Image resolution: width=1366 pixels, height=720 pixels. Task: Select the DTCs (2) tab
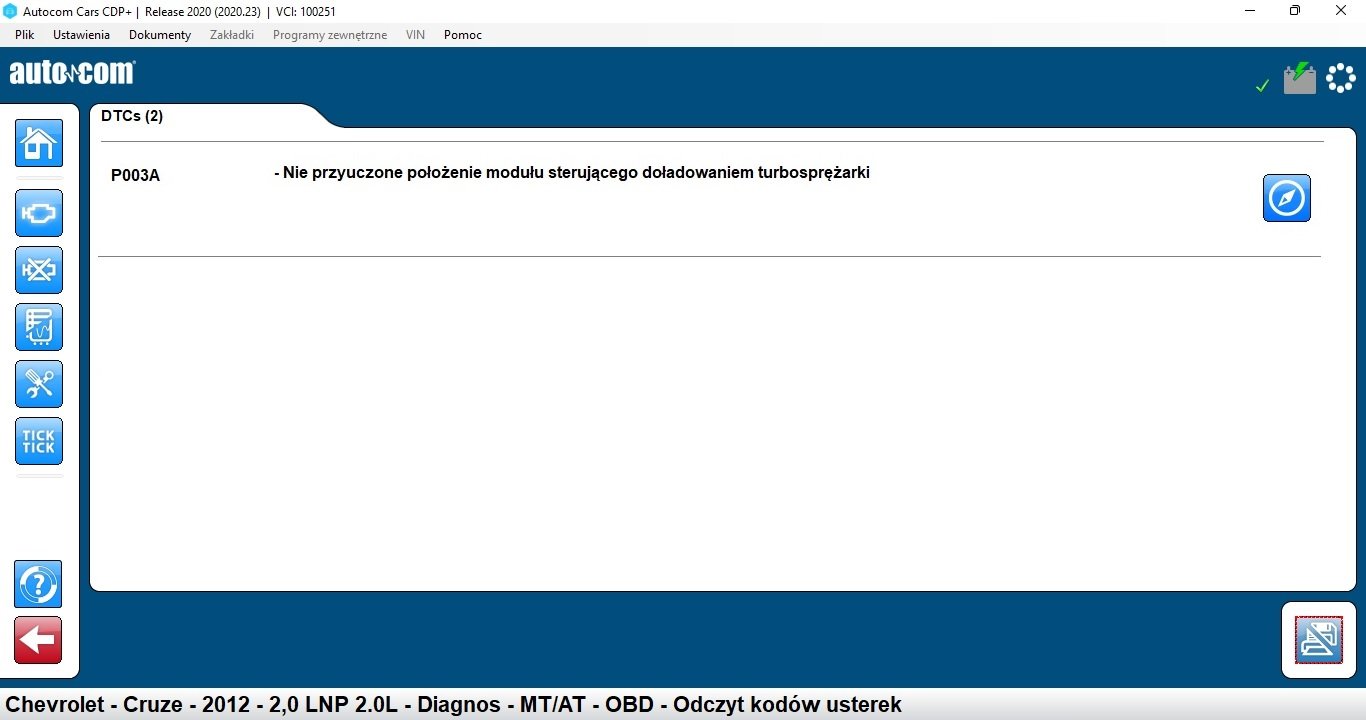[132, 116]
